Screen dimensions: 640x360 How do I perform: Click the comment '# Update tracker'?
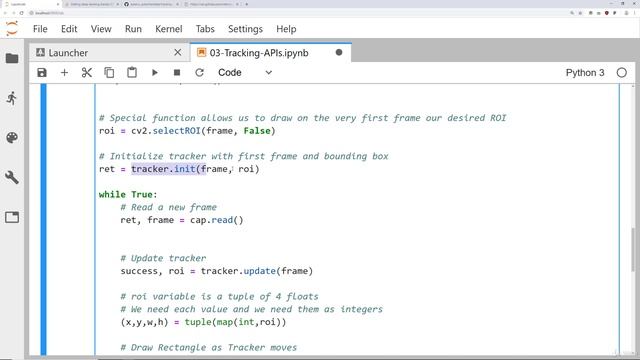pos(163,258)
